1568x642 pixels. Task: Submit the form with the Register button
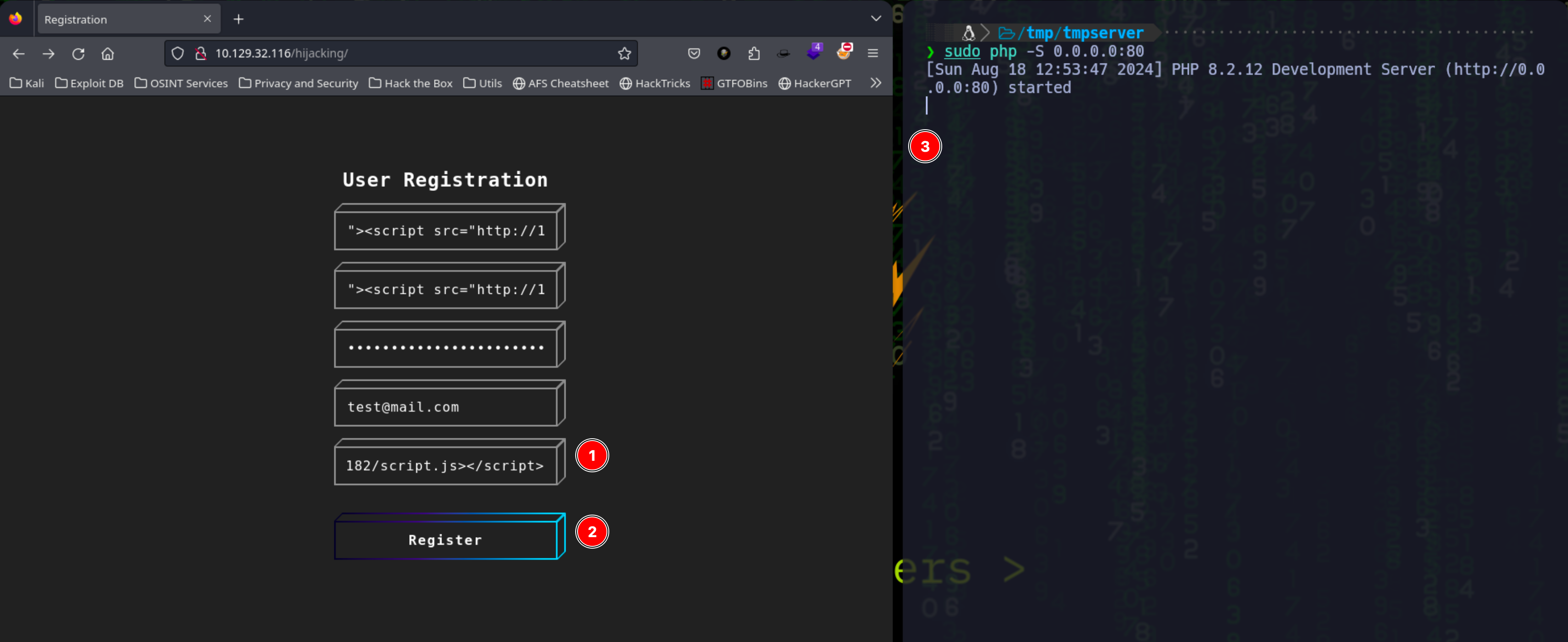pyautogui.click(x=446, y=540)
